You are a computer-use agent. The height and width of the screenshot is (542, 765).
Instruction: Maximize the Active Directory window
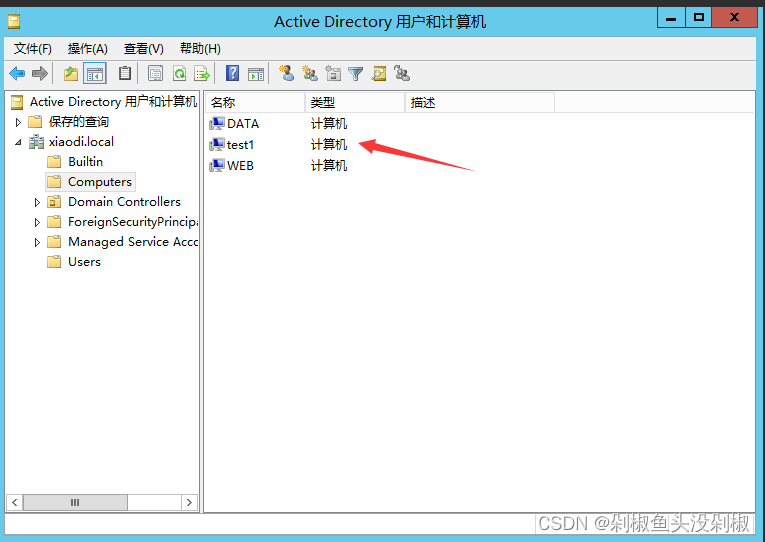699,18
